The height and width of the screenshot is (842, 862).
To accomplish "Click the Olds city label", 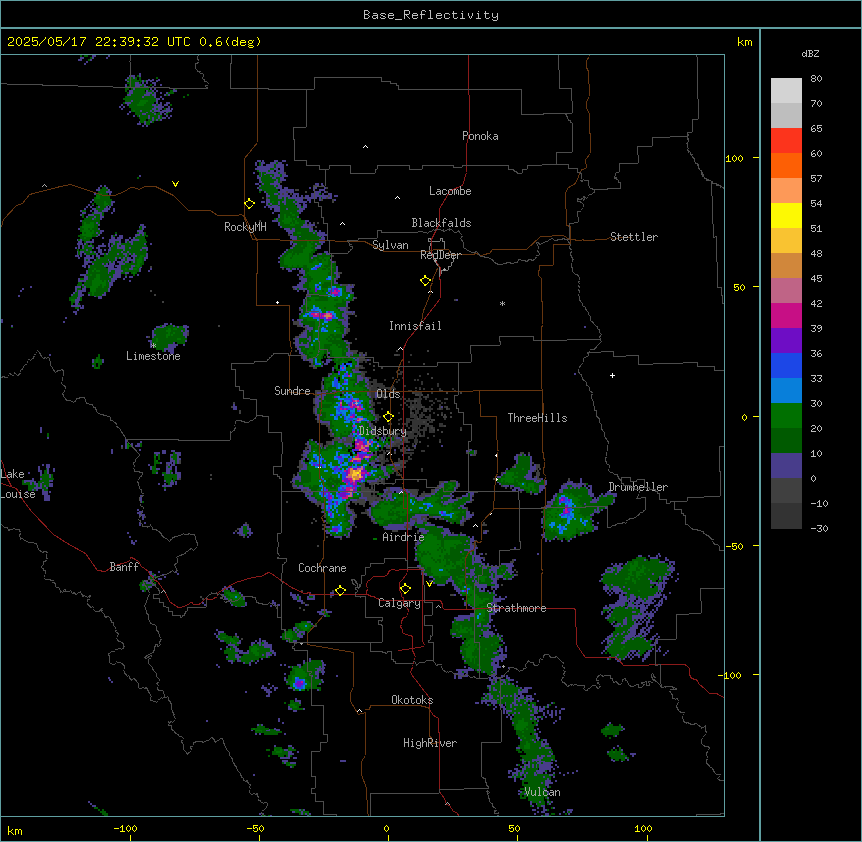I will pos(388,394).
